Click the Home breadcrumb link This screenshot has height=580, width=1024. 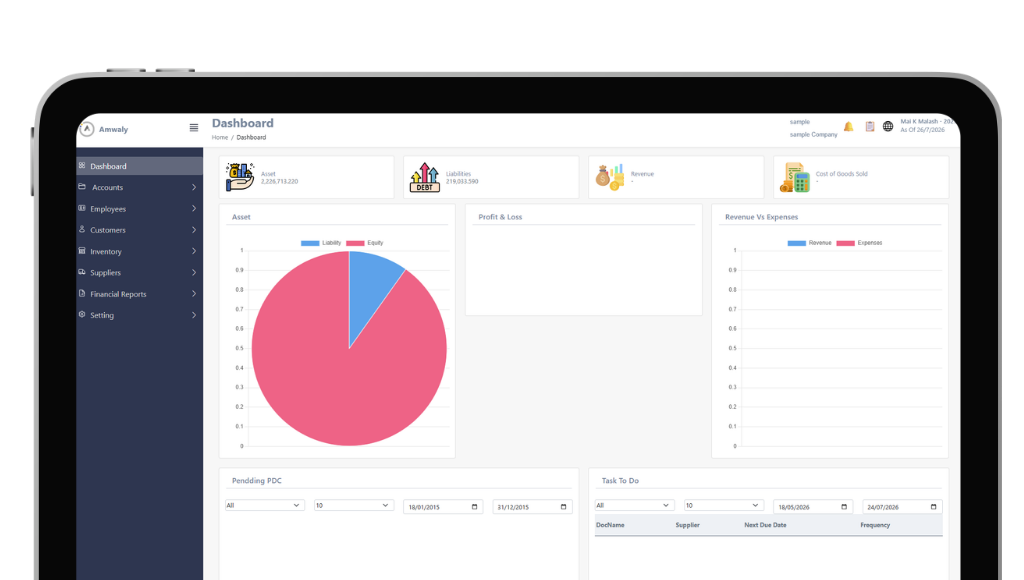tap(219, 138)
